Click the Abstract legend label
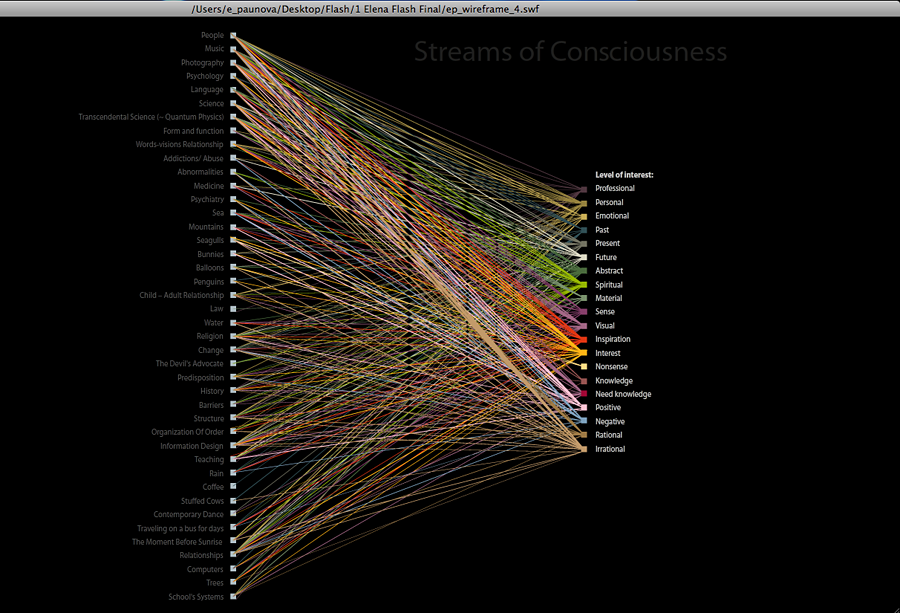Image resolution: width=900 pixels, height=613 pixels. tap(609, 271)
